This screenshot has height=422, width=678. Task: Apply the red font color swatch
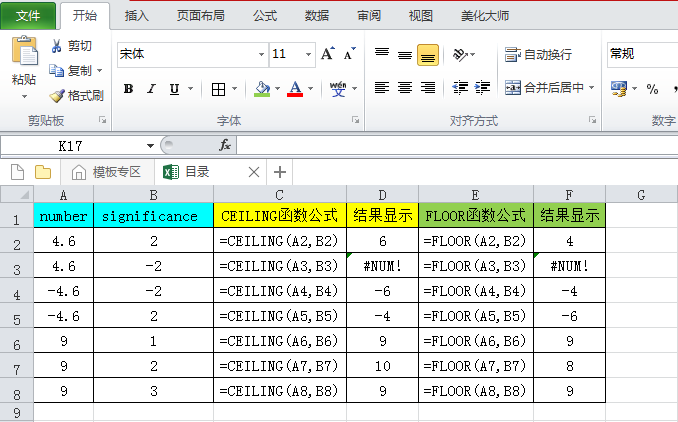[x=295, y=89]
